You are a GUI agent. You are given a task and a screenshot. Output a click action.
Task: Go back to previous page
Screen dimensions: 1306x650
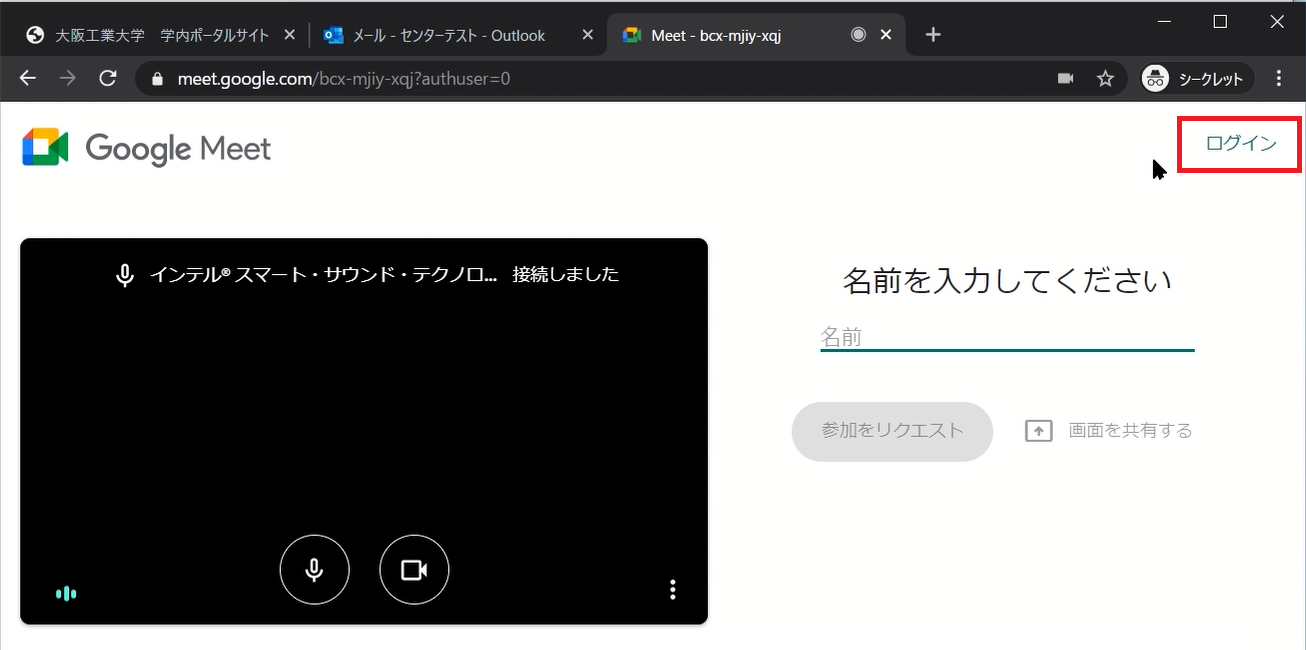point(28,78)
